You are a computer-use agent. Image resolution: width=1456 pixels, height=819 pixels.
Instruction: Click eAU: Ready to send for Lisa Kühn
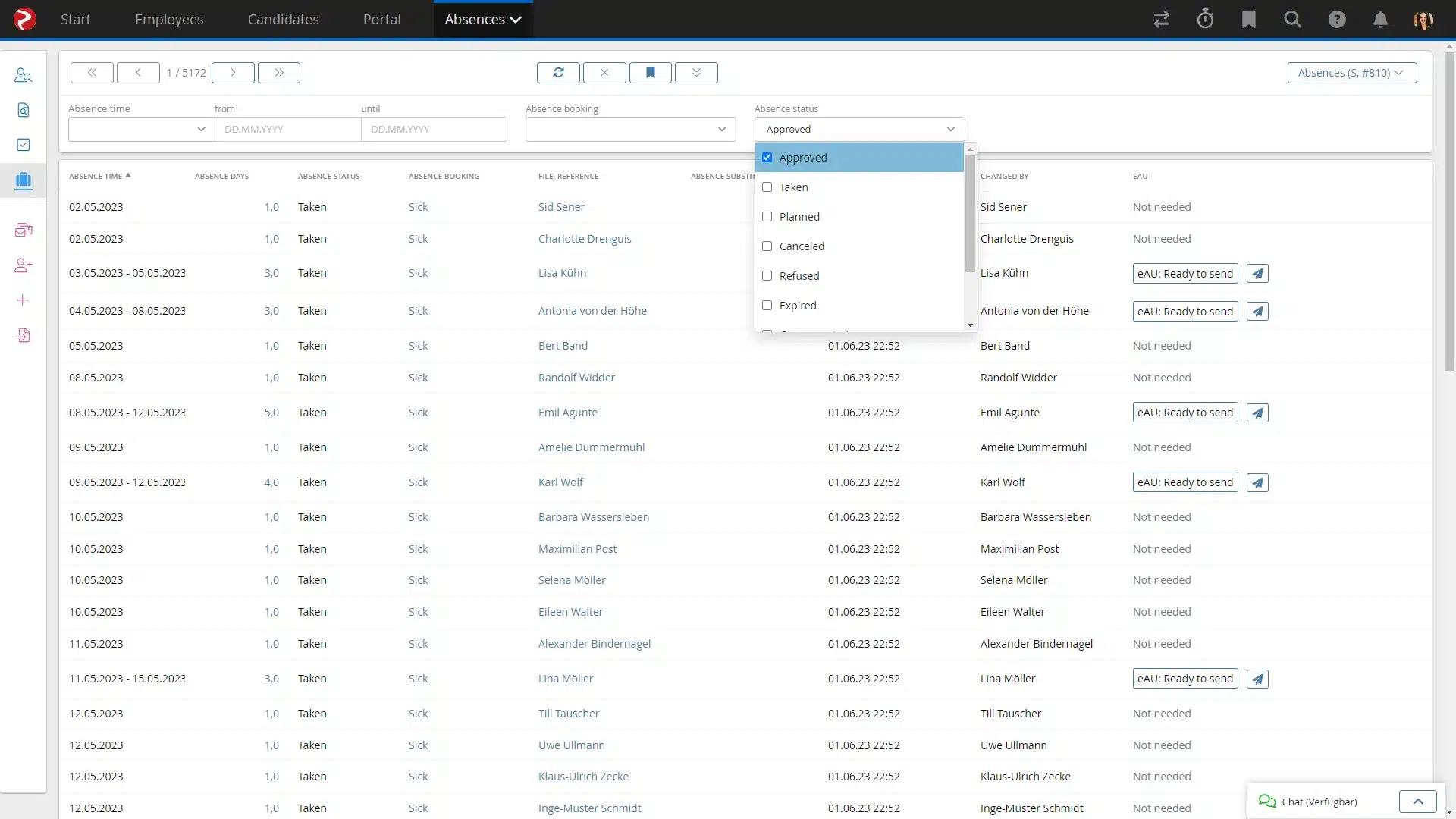[1185, 274]
